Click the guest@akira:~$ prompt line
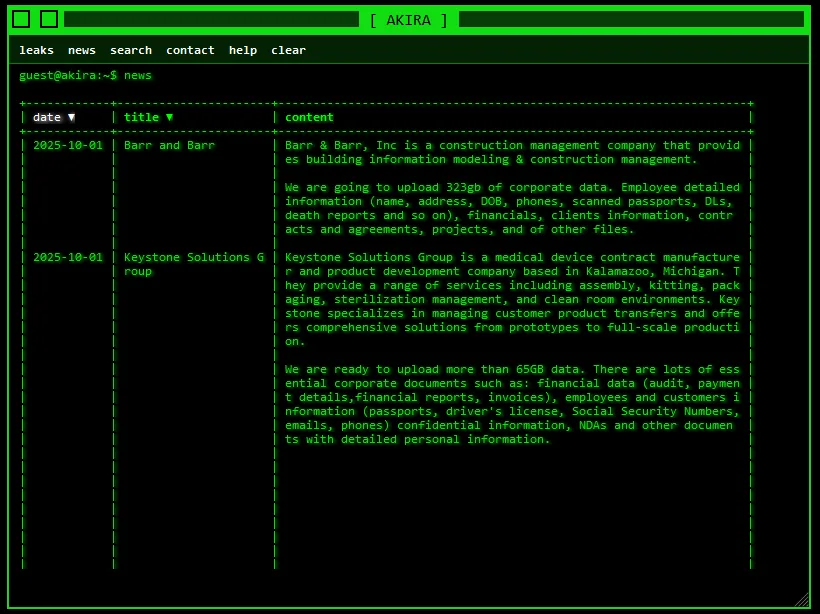 coord(70,75)
